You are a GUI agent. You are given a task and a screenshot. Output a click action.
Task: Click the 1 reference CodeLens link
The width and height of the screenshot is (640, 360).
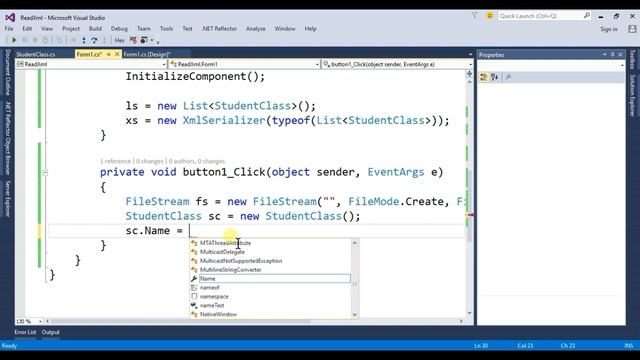click(116, 161)
